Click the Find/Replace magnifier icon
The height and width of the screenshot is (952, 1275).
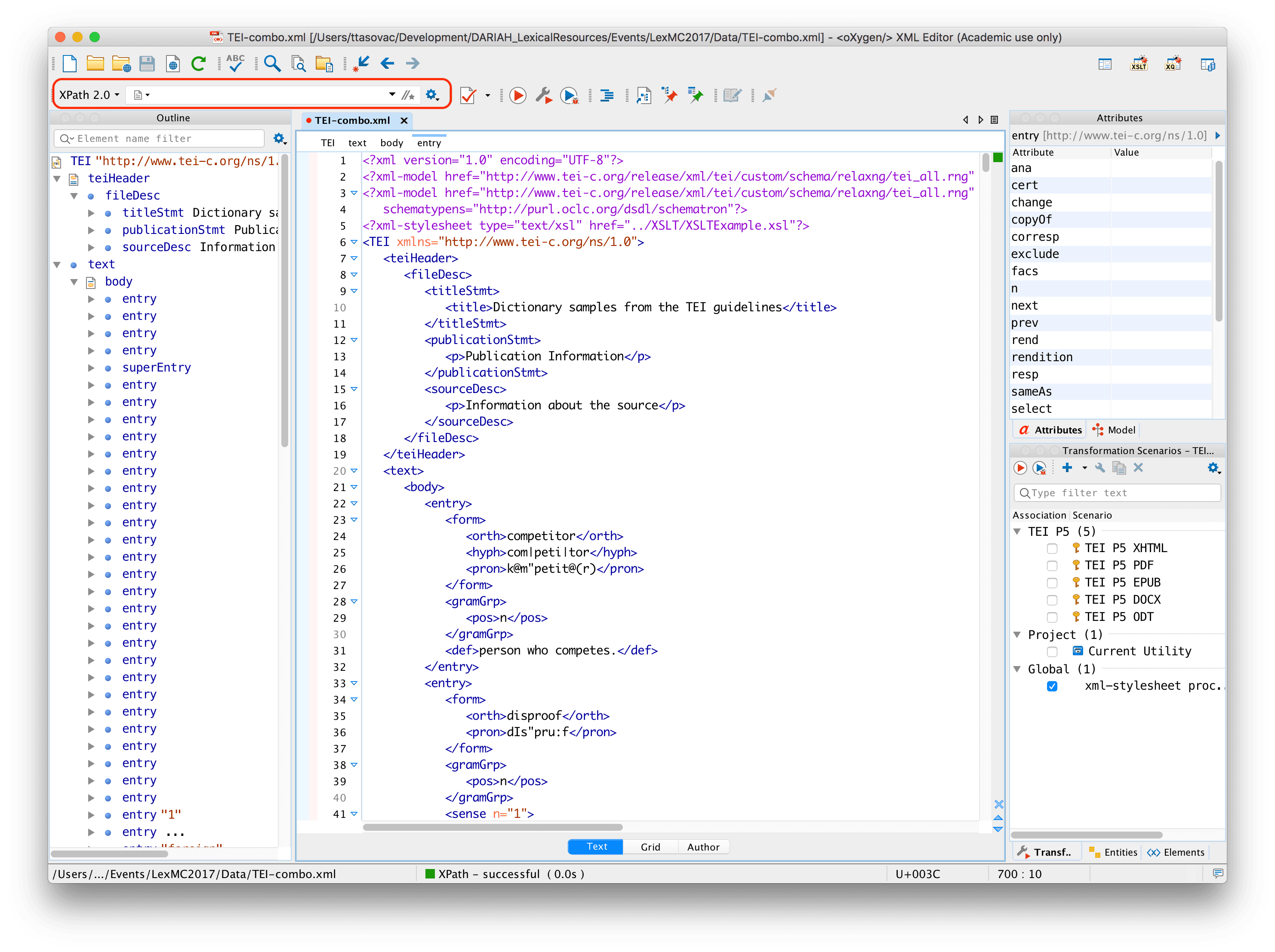[x=272, y=63]
